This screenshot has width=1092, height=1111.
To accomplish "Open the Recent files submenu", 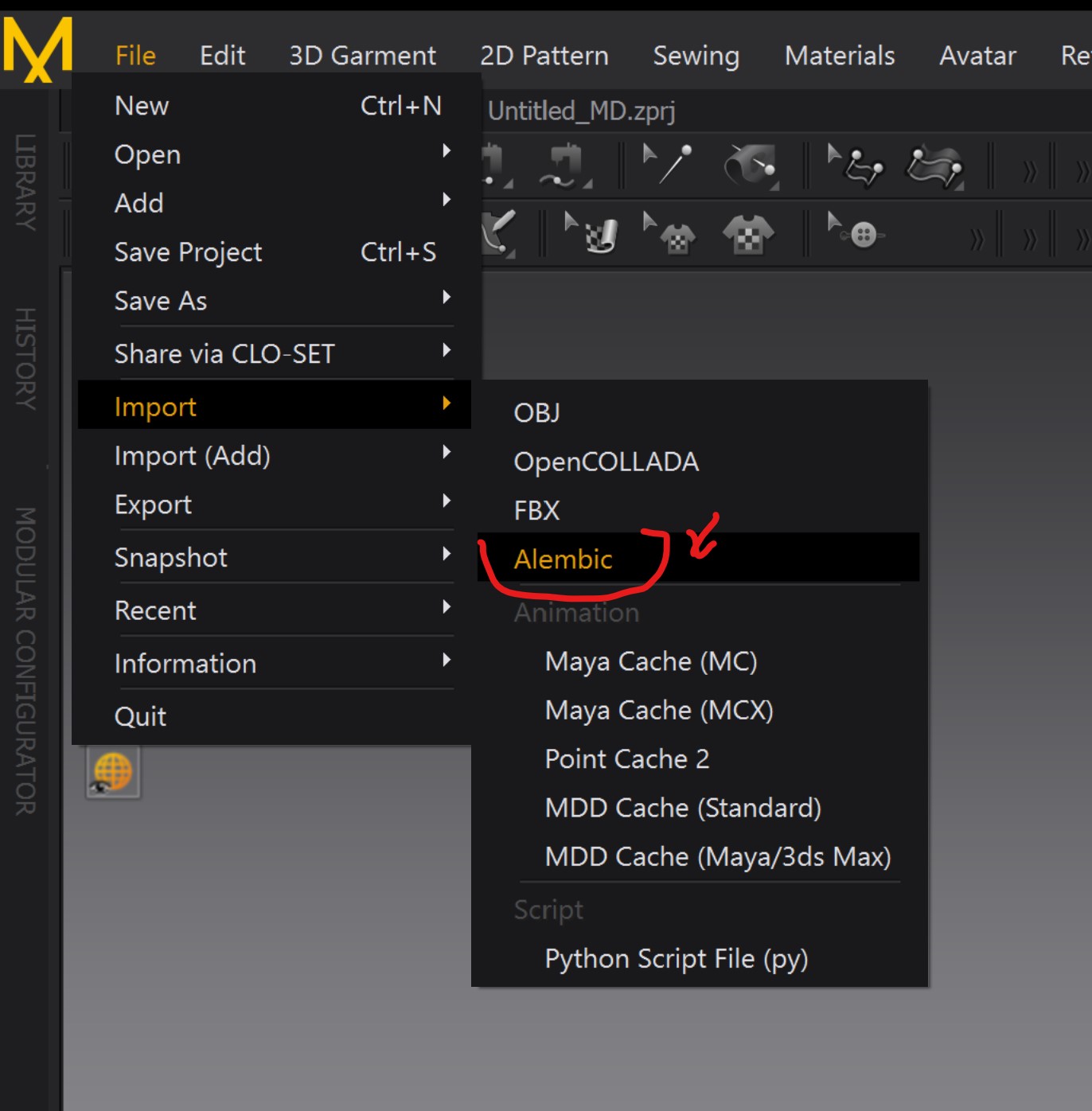I will point(275,610).
